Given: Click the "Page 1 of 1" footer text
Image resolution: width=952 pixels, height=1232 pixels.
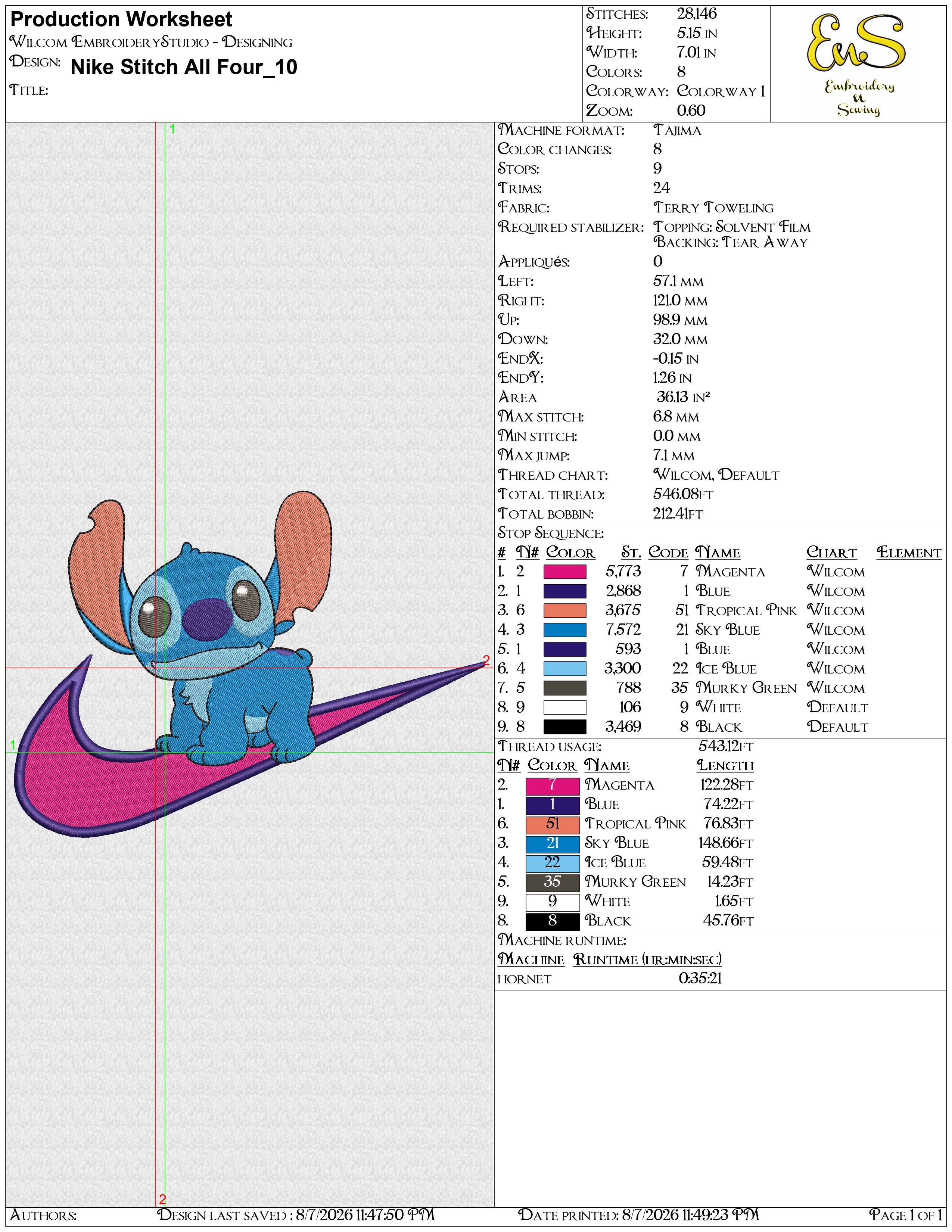Looking at the screenshot, I should pyautogui.click(x=906, y=1214).
